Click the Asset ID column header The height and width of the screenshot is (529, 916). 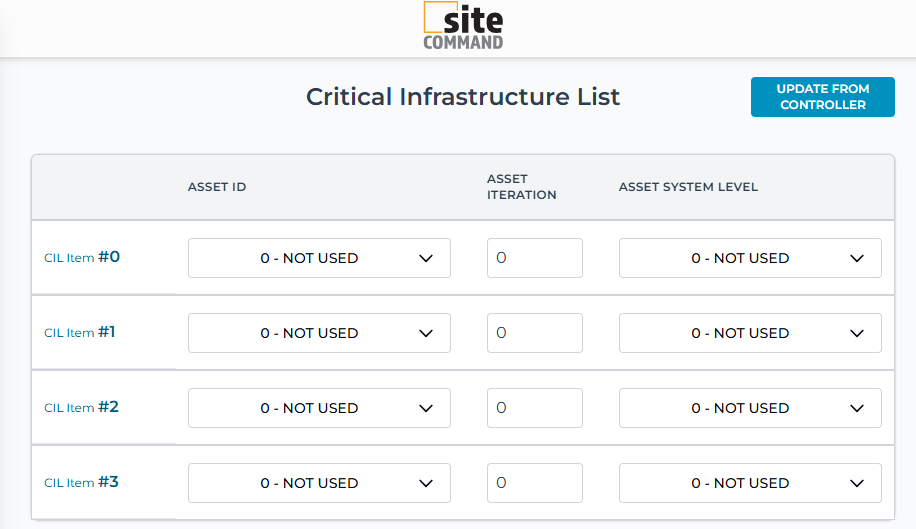tap(217, 187)
